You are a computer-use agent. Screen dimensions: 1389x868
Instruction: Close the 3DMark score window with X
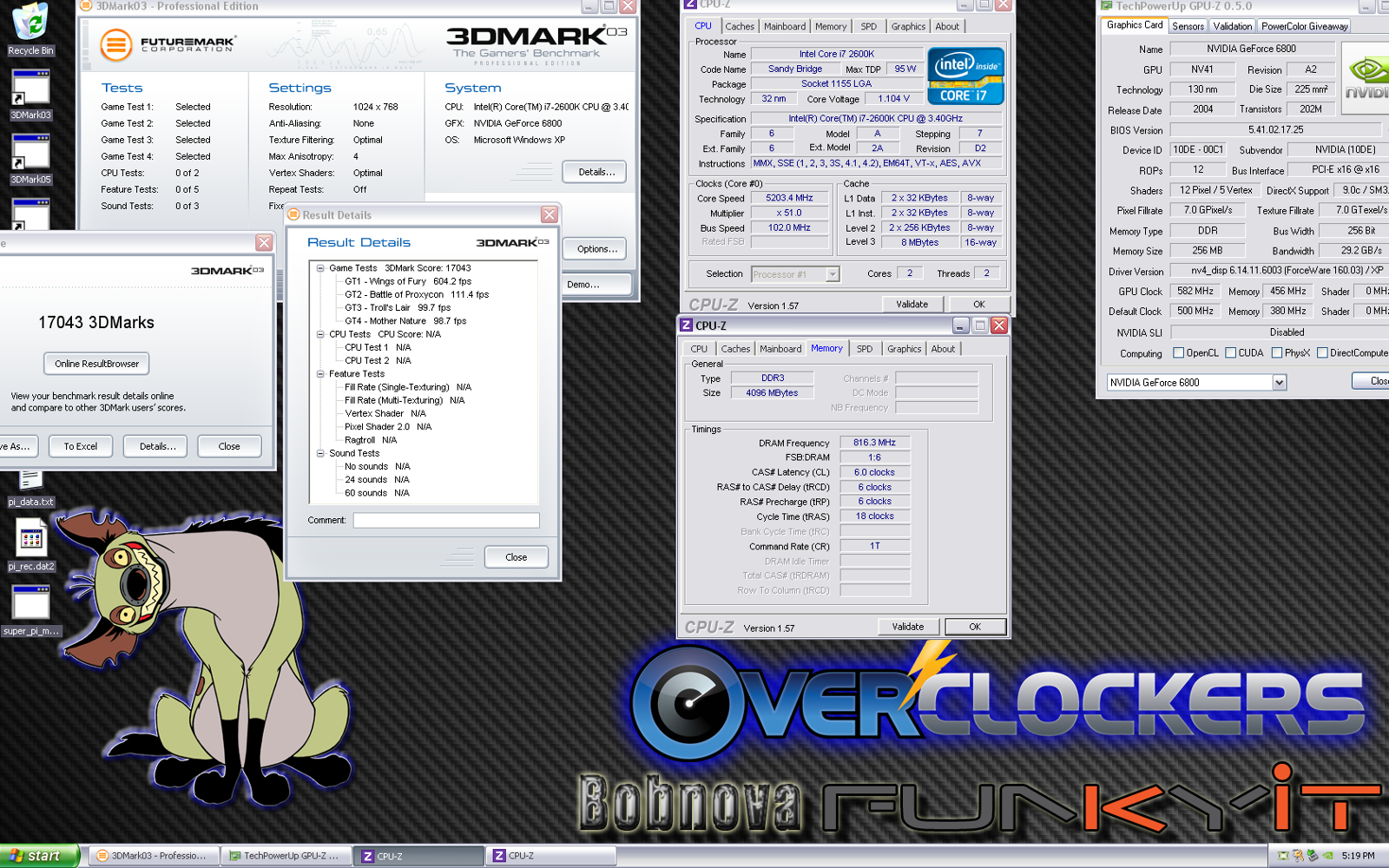point(264,242)
